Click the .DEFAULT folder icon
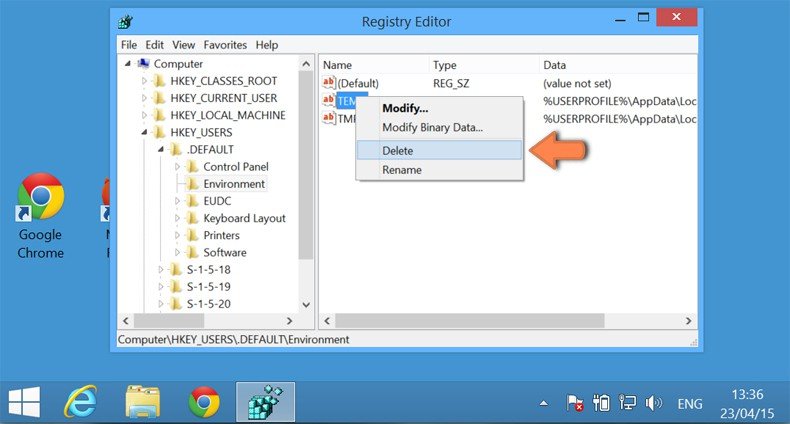Viewport: 790px width, 424px height. click(176, 149)
